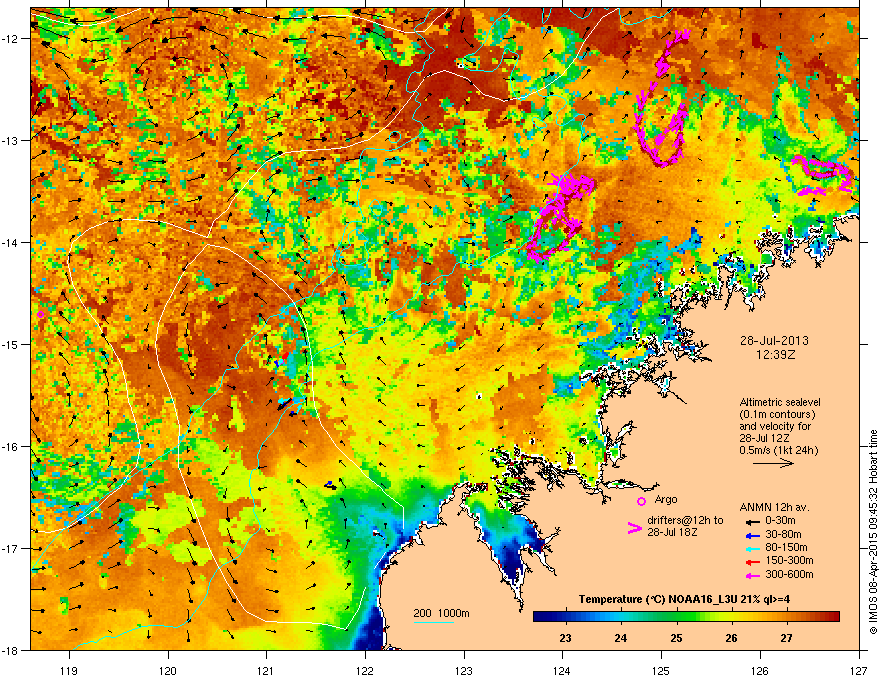Click the black 0-30m arrow legend symbol
Screen dimensions: 880x680
753,522
